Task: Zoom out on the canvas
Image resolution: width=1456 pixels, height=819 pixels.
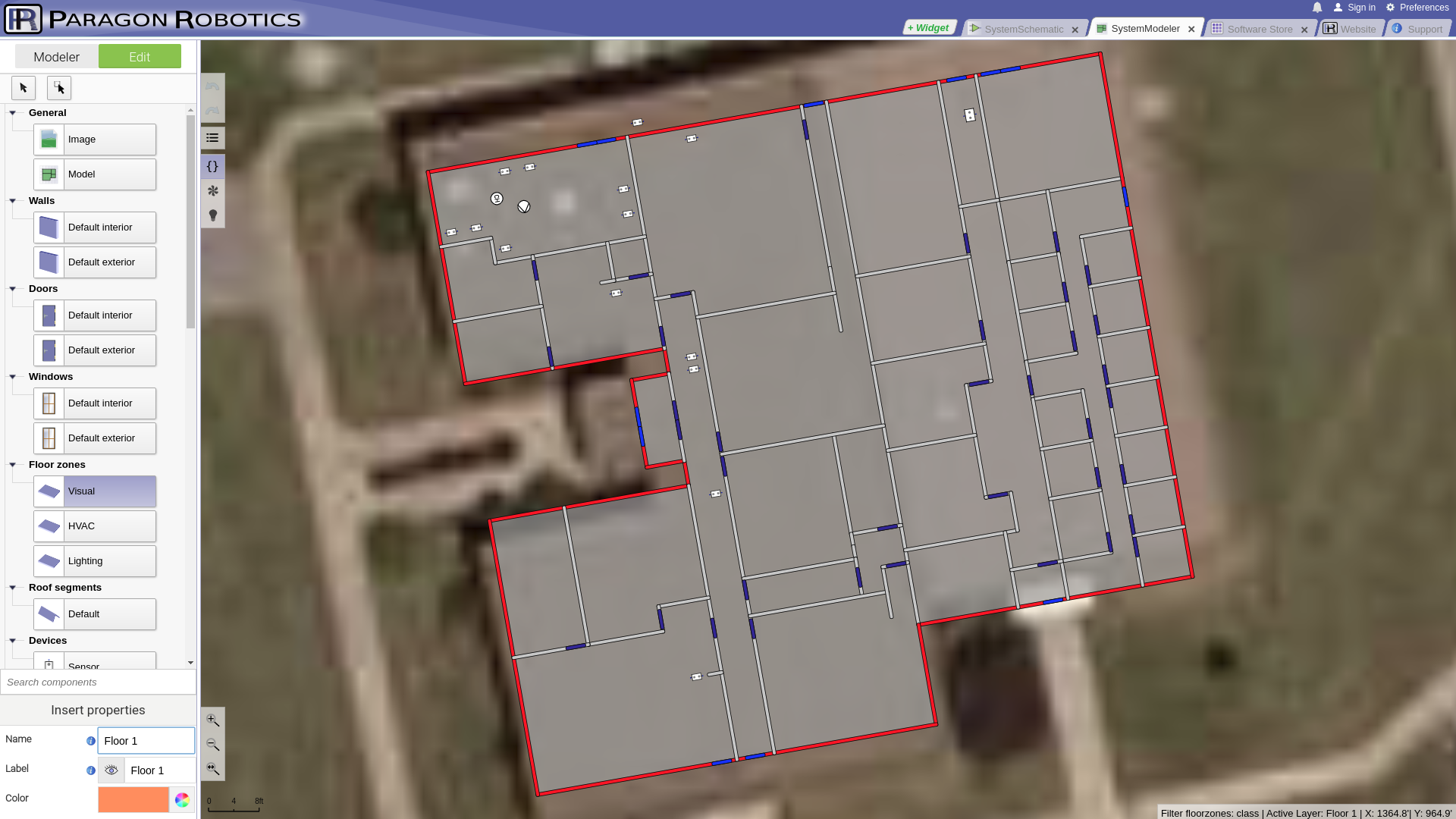Action: (x=212, y=744)
